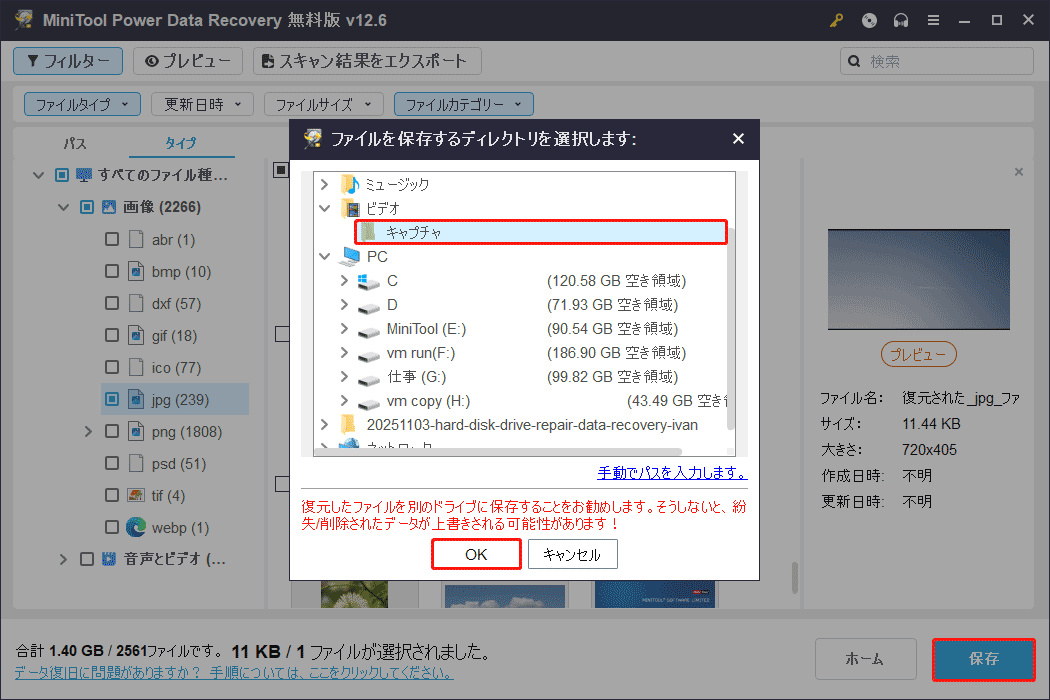1050x700 pixels.
Task: Click the image preview thumbnail
Action: click(x=918, y=280)
